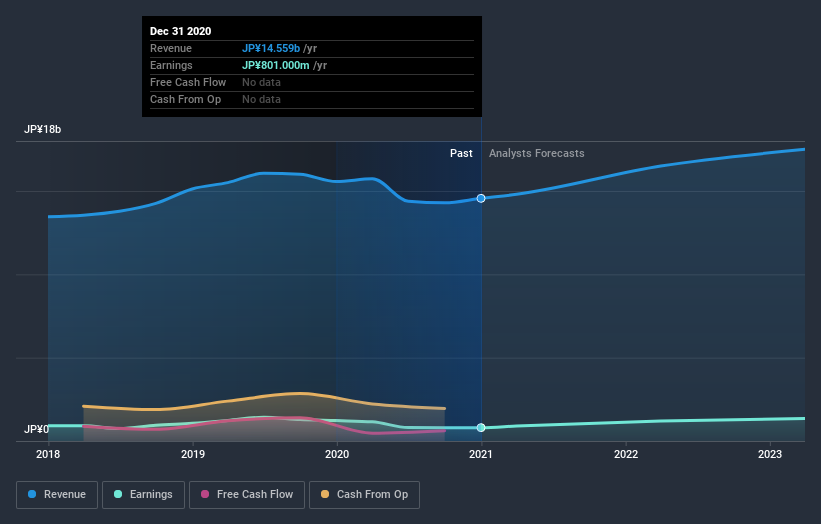
Task: Click the Past label
Action: click(x=461, y=153)
